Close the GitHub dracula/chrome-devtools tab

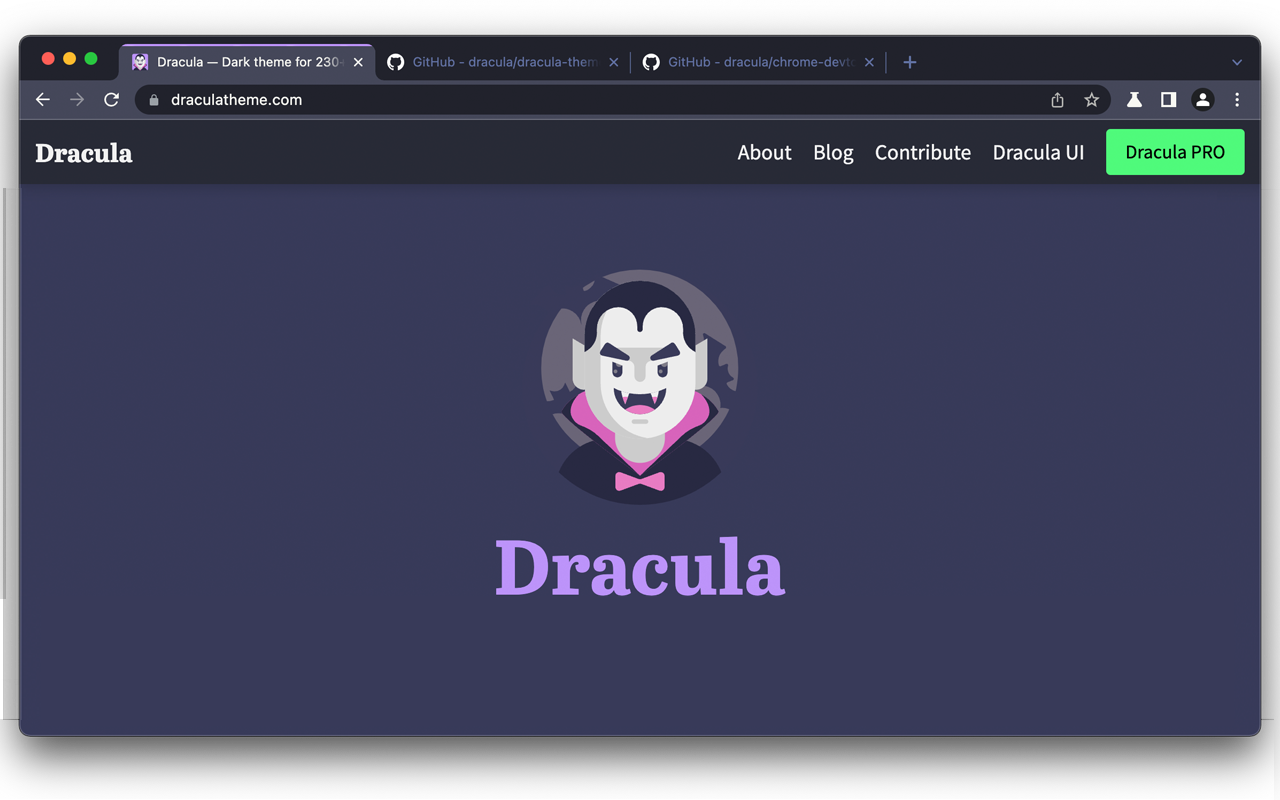pos(869,62)
